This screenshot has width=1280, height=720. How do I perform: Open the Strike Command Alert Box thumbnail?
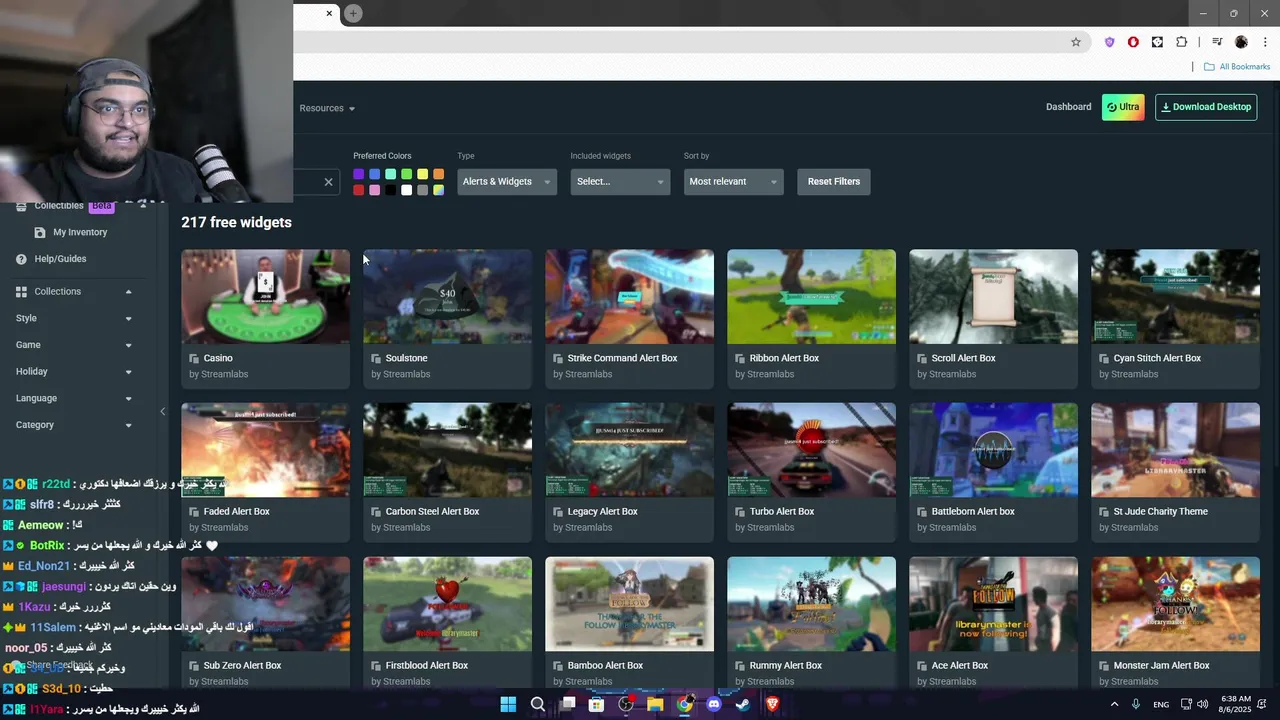coord(629,297)
